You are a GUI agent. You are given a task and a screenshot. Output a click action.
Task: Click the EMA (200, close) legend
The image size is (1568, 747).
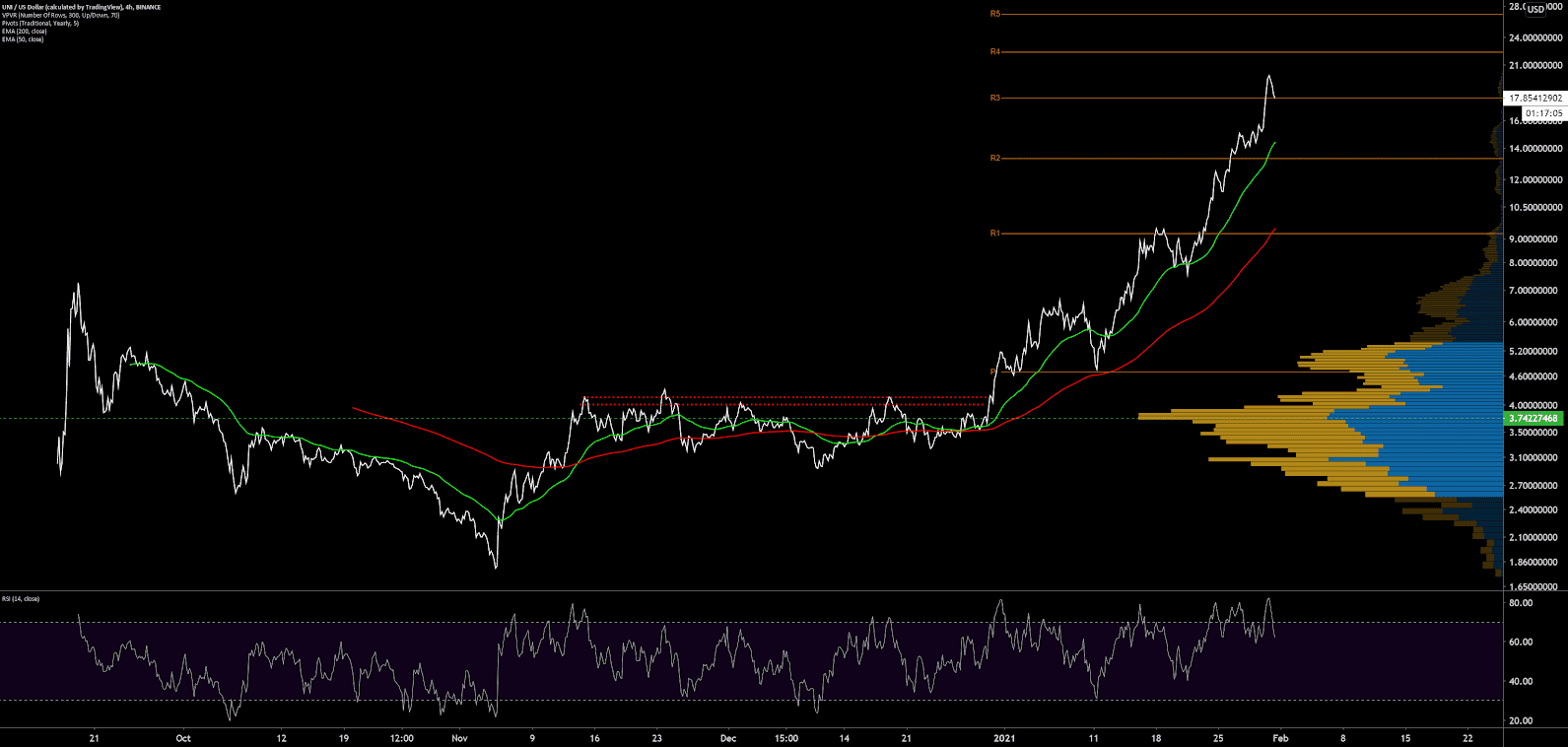pyautogui.click(x=24, y=32)
